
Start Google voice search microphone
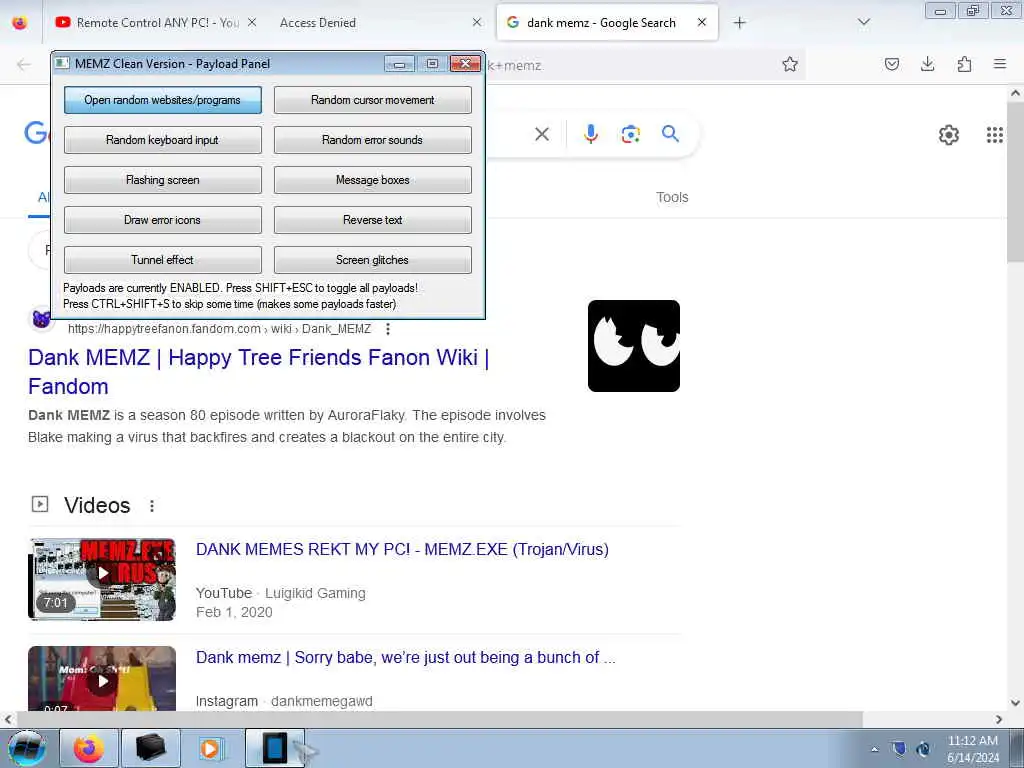click(x=591, y=134)
